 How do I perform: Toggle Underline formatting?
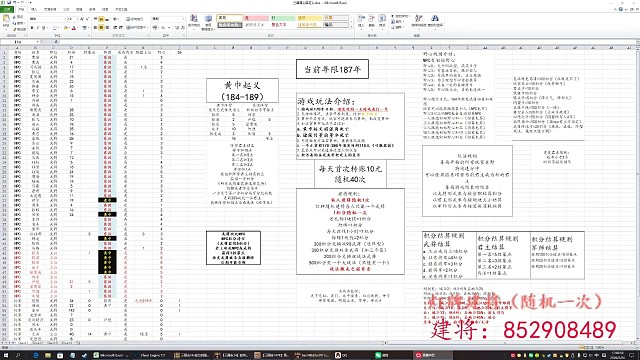43,28
